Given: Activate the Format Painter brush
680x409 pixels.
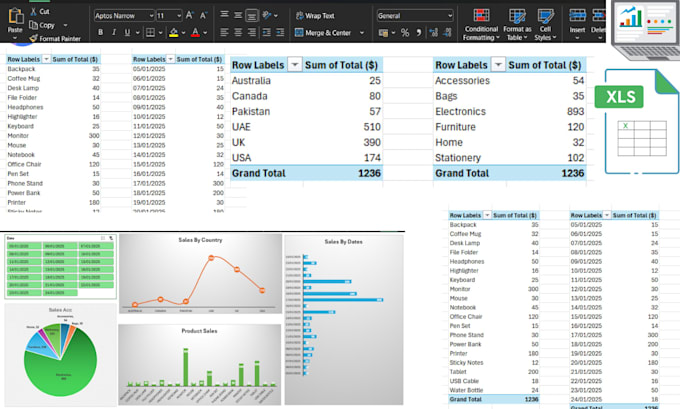Looking at the screenshot, I should point(33,38).
